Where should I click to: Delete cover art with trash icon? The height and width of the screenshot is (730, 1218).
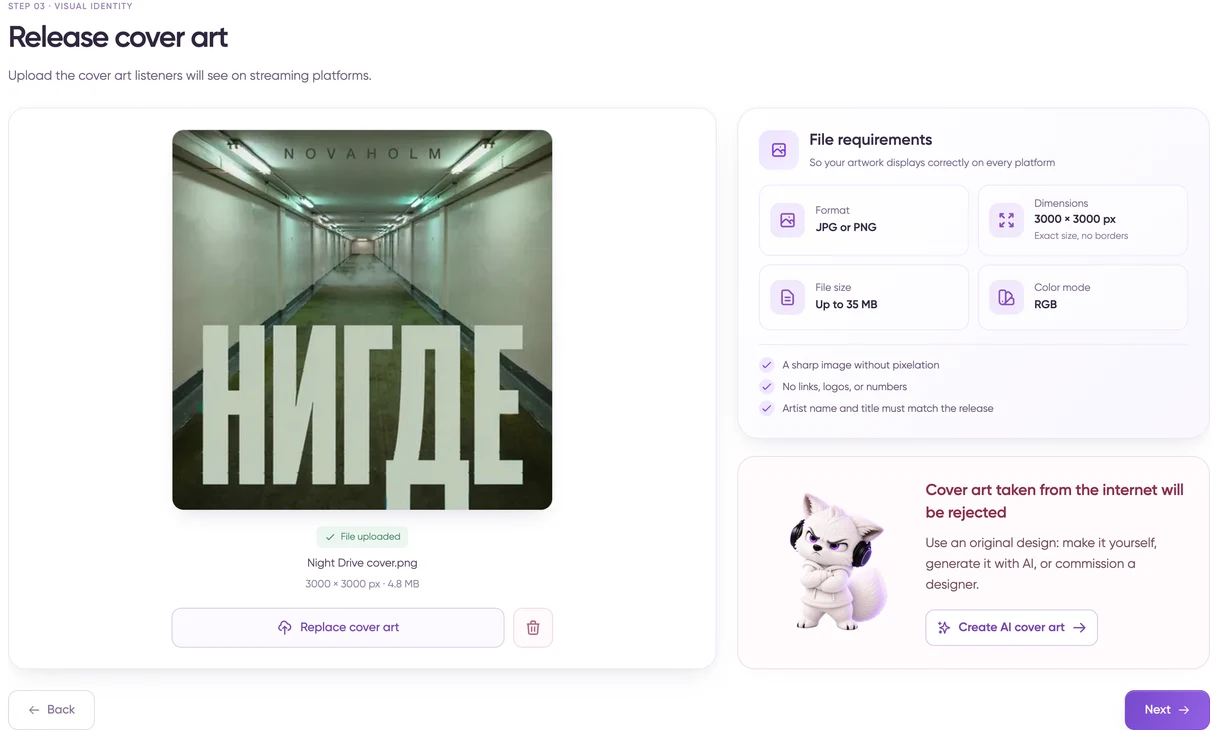tap(533, 628)
